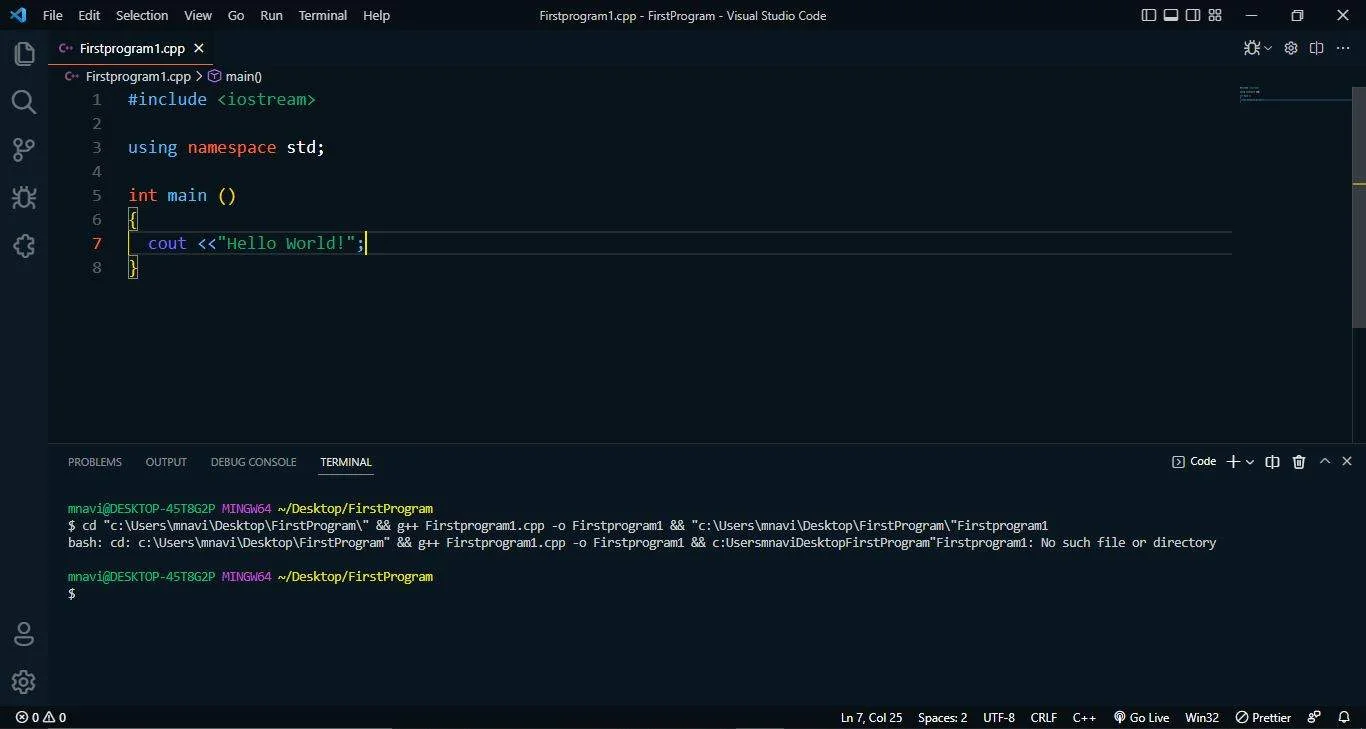This screenshot has height=729, width=1366.
Task: Click Ln 7, Col 25 to go to line
Action: click(871, 717)
